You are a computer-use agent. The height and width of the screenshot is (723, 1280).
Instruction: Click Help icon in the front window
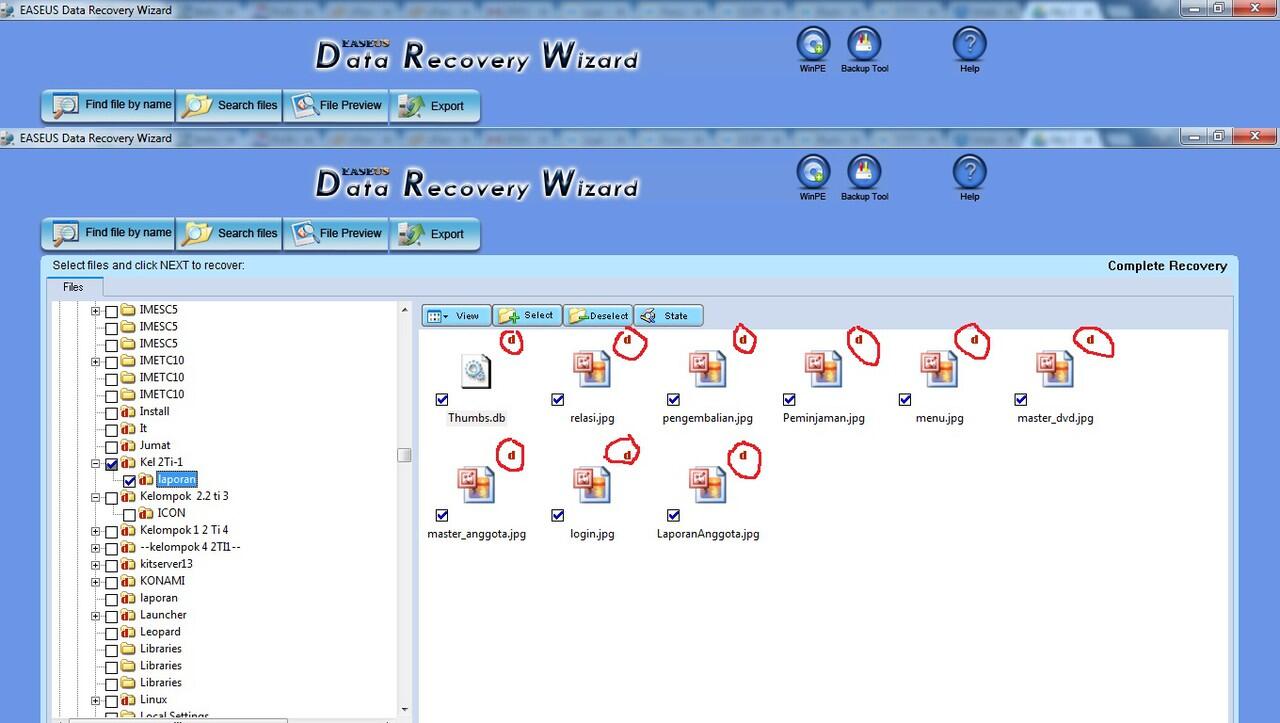(x=969, y=179)
